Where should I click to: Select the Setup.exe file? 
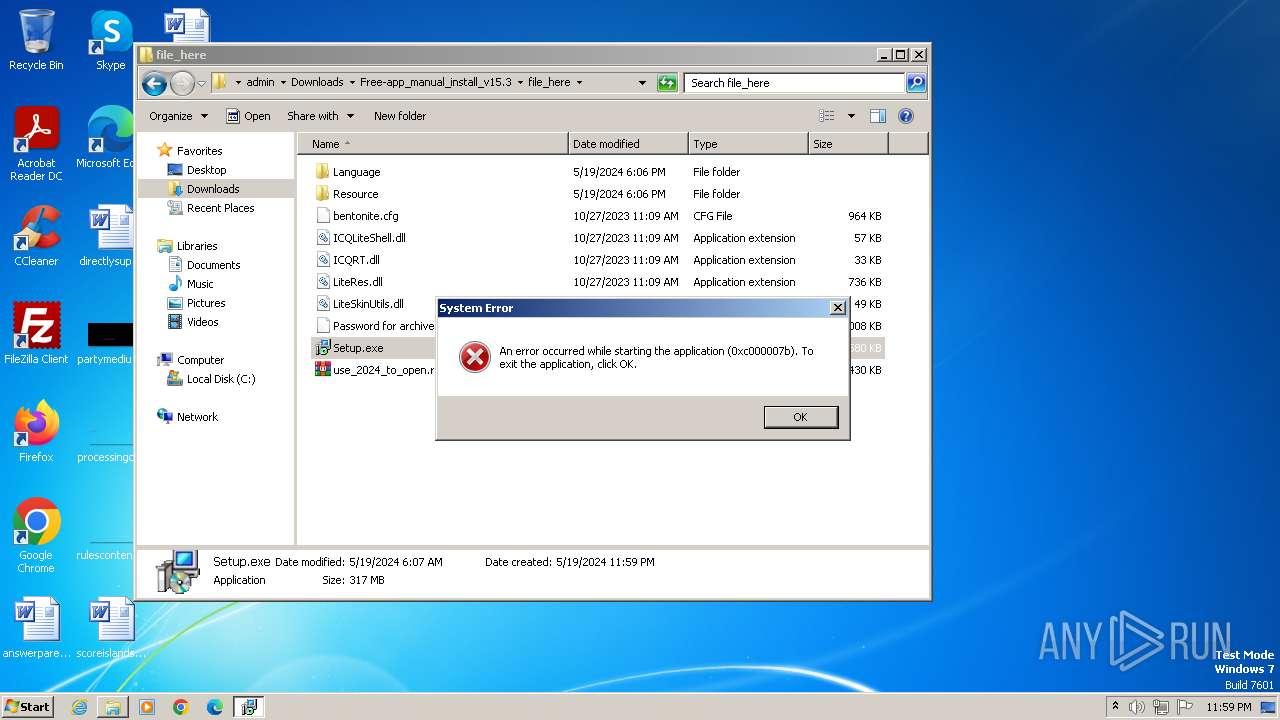358,348
